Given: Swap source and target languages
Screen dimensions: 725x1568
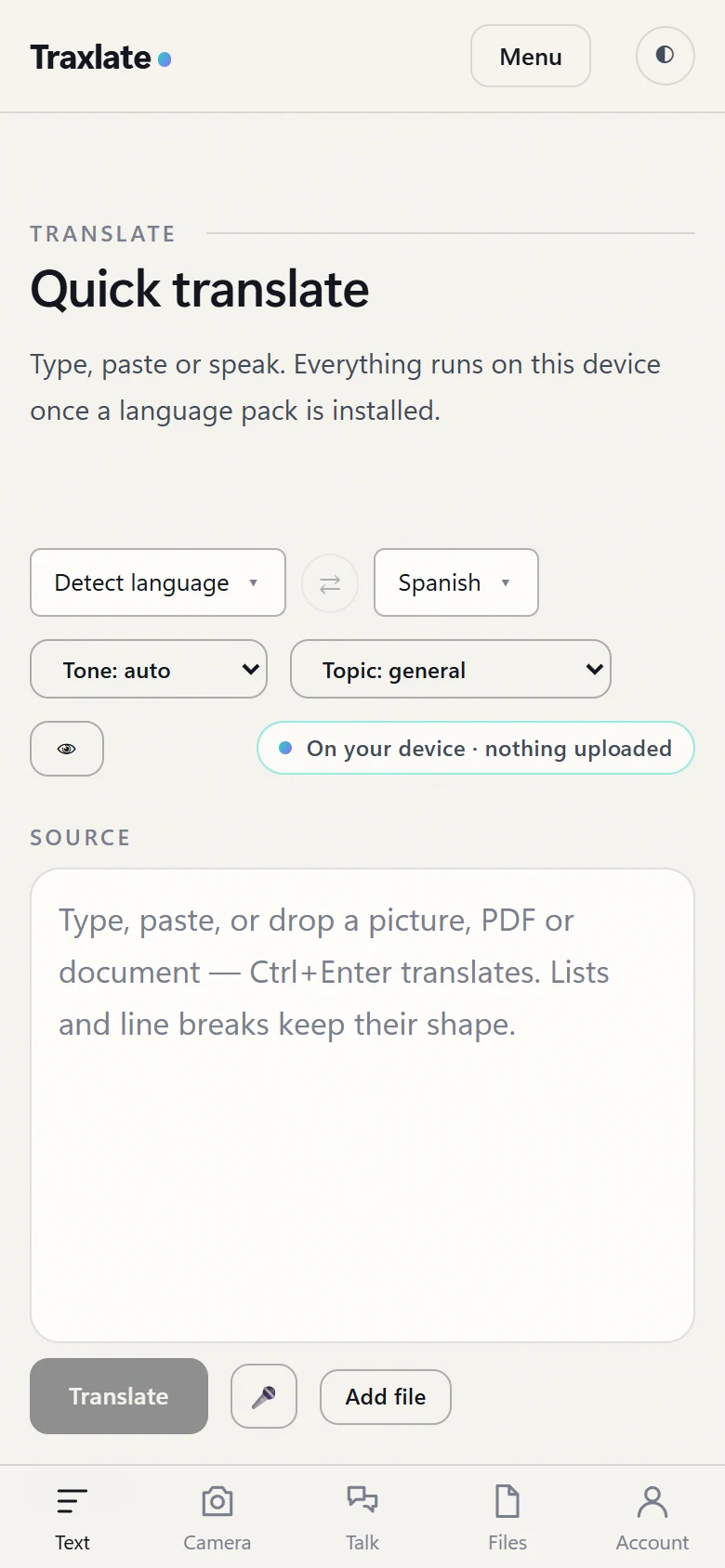Looking at the screenshot, I should click(x=330, y=583).
